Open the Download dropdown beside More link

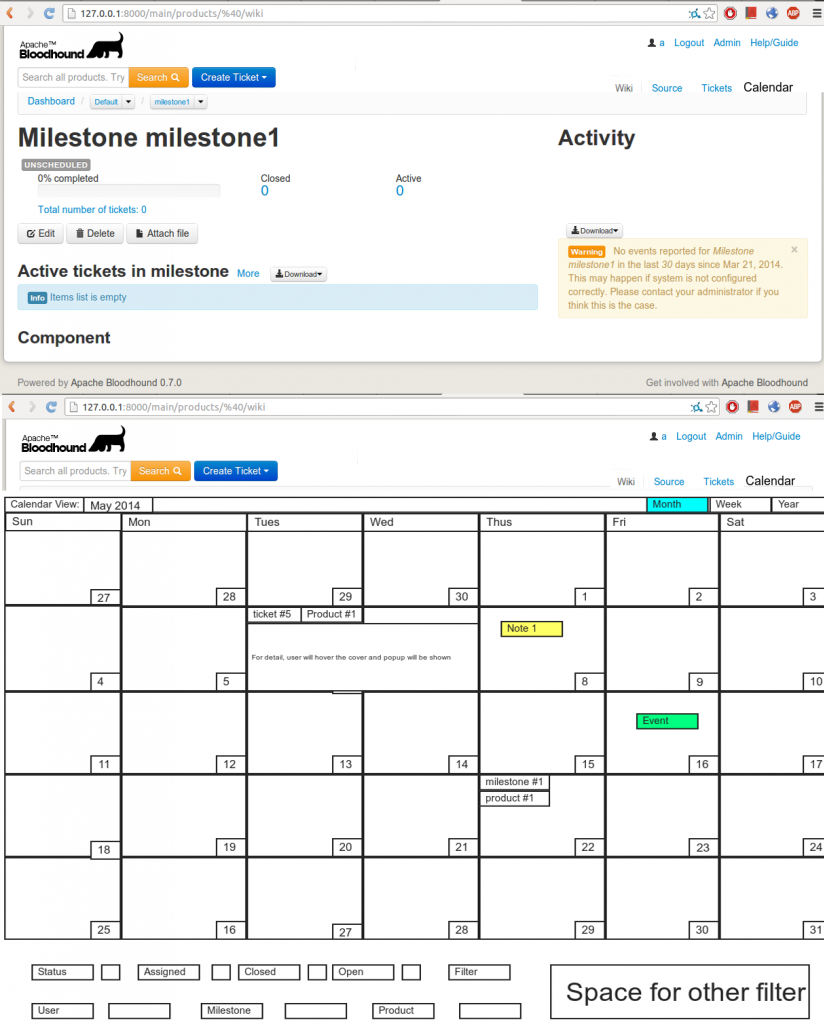(298, 274)
